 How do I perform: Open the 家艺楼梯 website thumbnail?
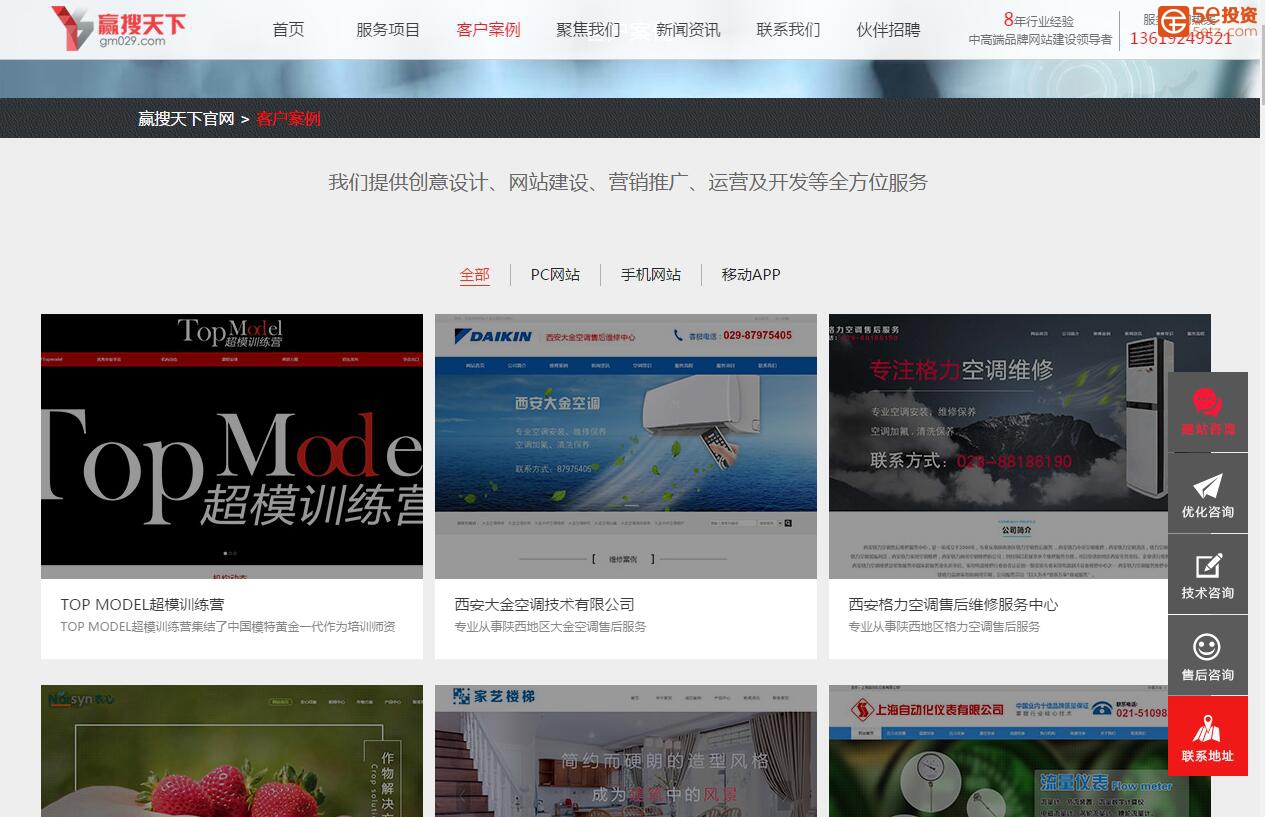pos(626,751)
